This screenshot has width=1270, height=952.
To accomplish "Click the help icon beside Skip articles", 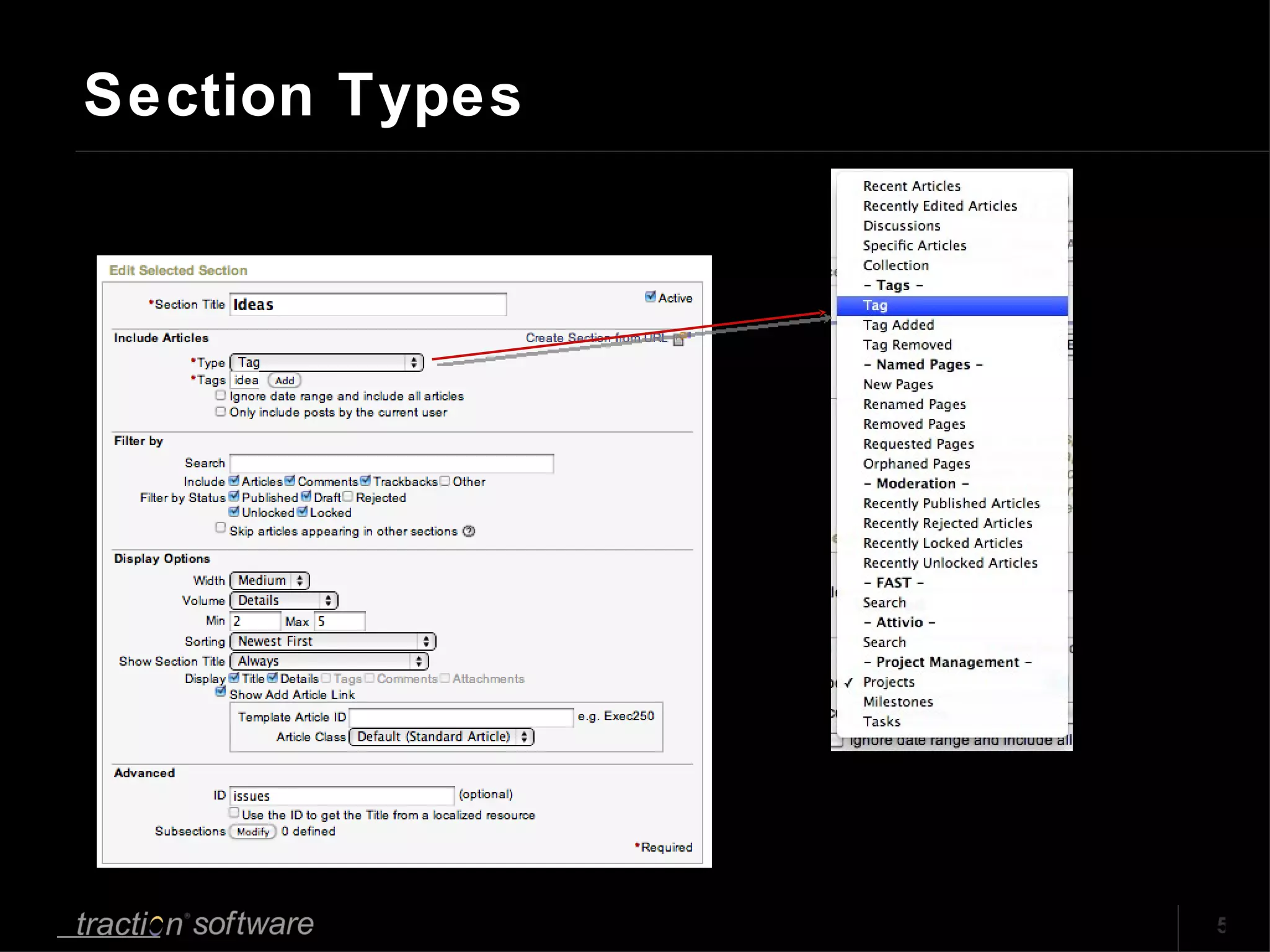I will coord(469,531).
